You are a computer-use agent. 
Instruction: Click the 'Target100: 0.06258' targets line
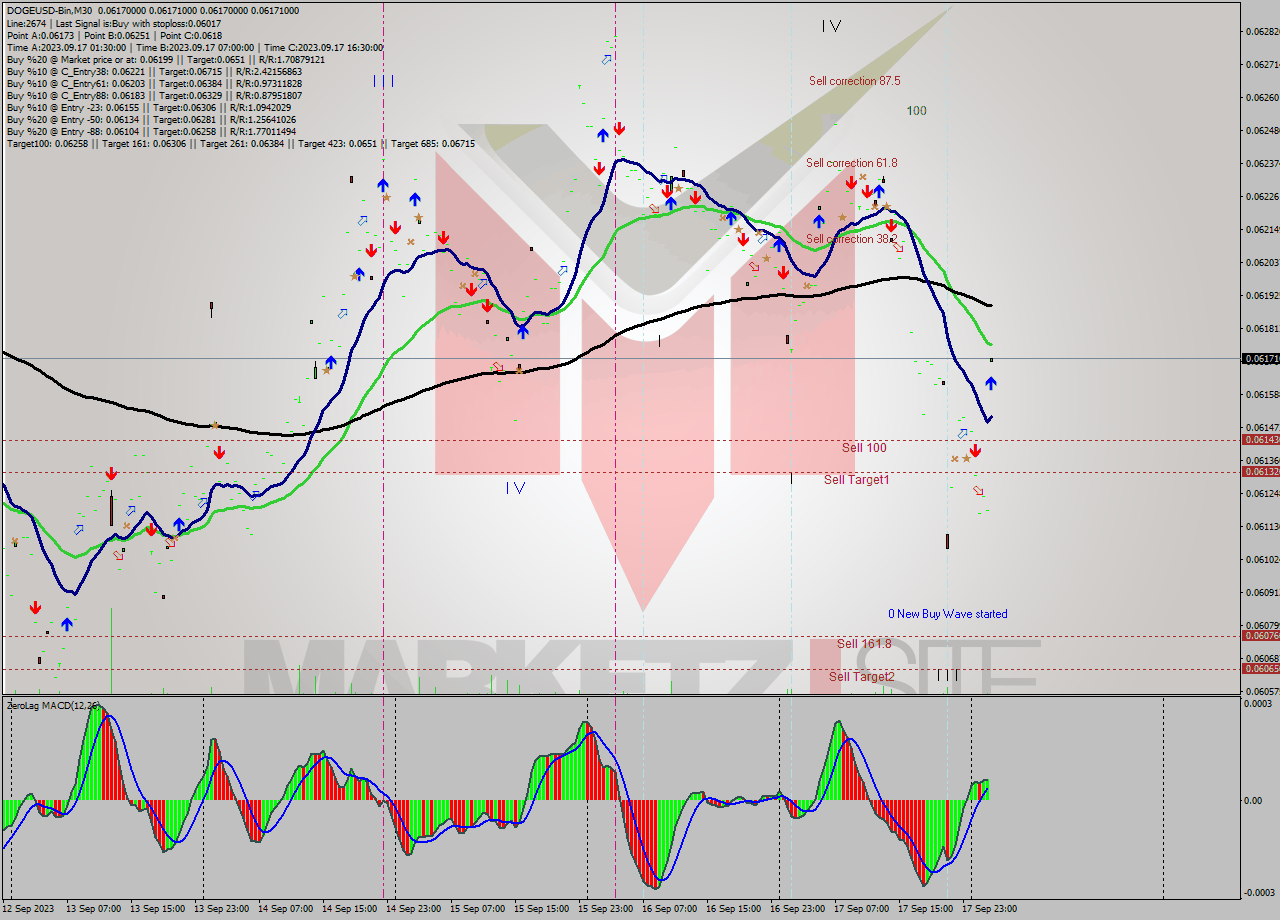tap(240, 143)
